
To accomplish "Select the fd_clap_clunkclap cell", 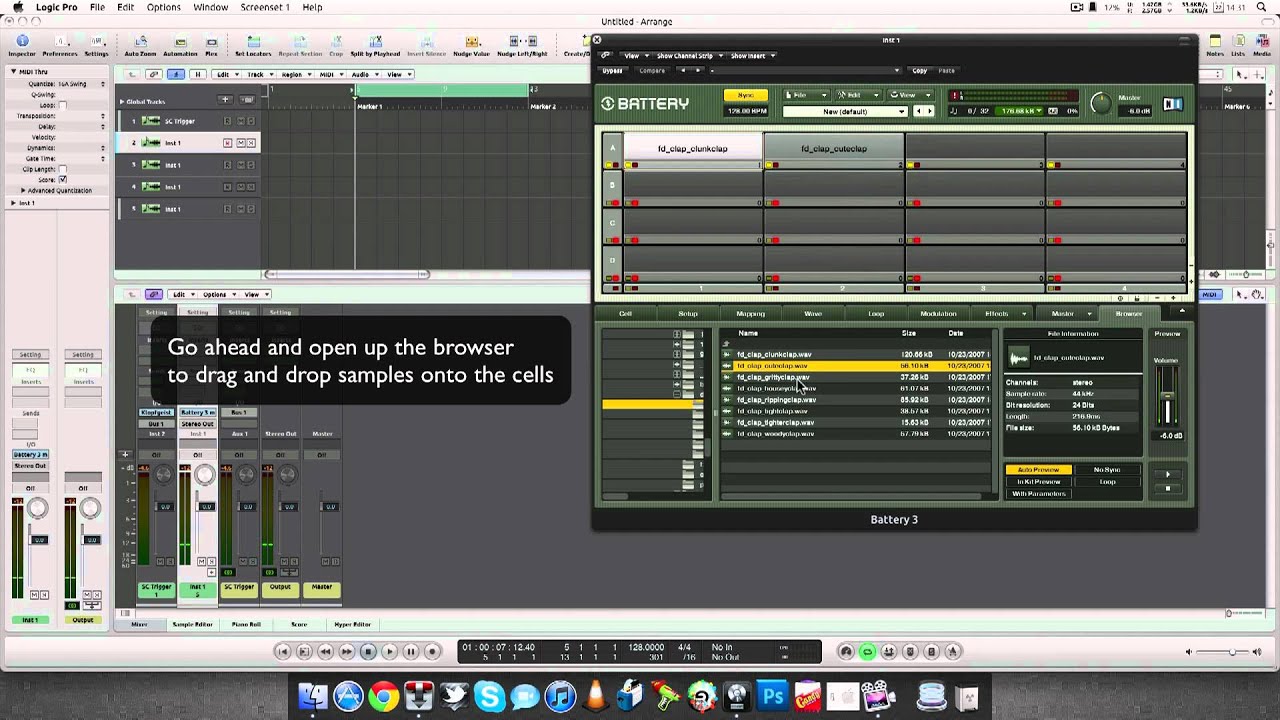I will coord(692,149).
